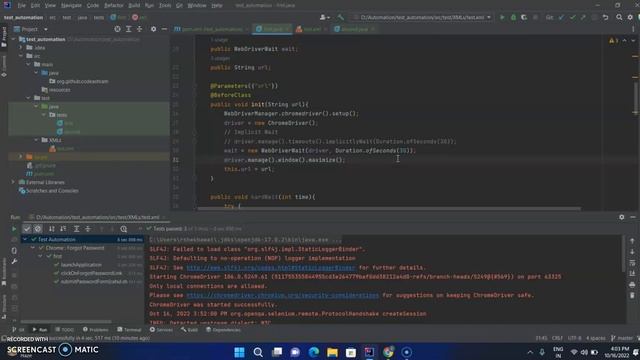Open Project view selector dropdown
Image resolution: width=640 pixels, height=360 pixels.
(x=31, y=29)
